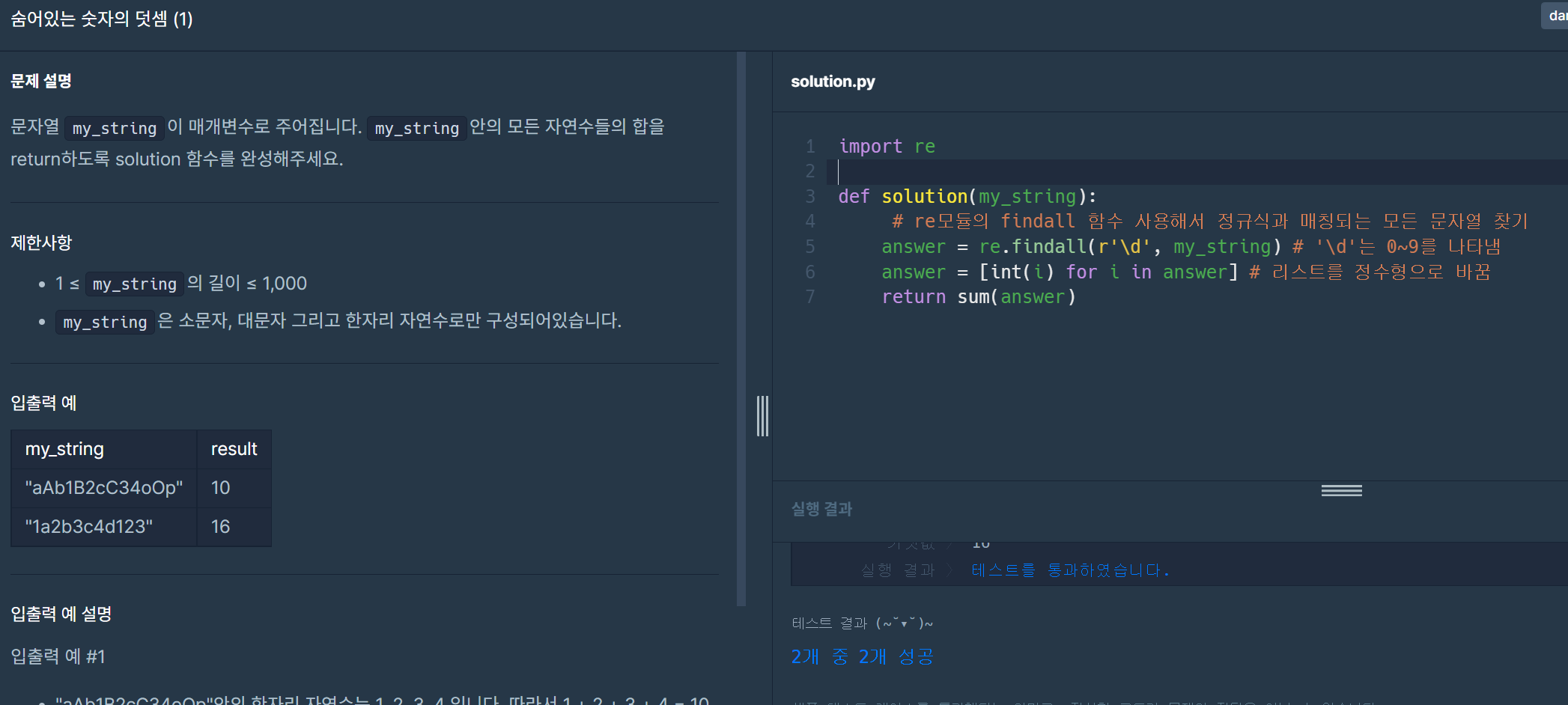Click the 2개 중 2개 성공 summary

[x=862, y=656]
